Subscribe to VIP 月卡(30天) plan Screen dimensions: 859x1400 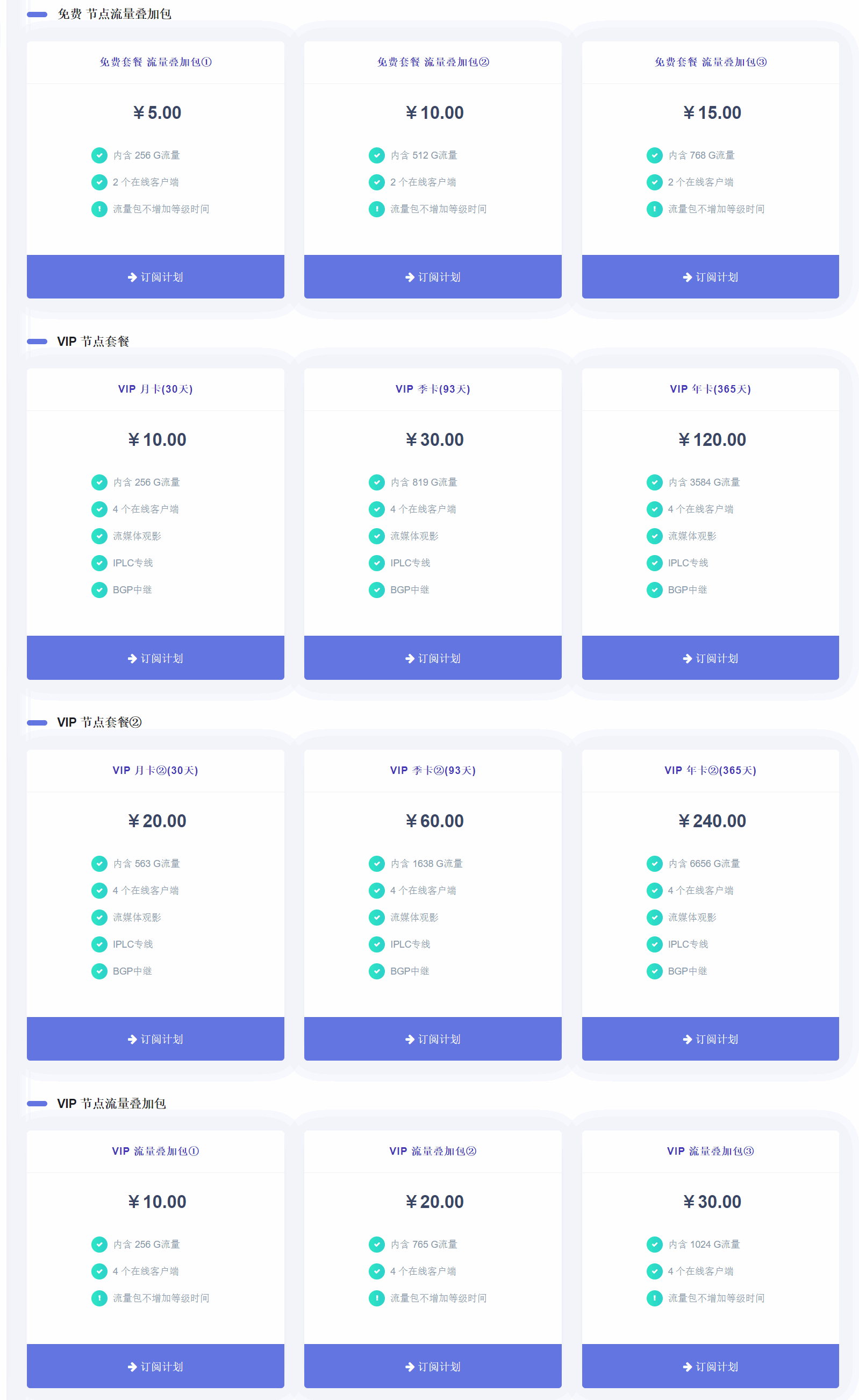tap(155, 658)
